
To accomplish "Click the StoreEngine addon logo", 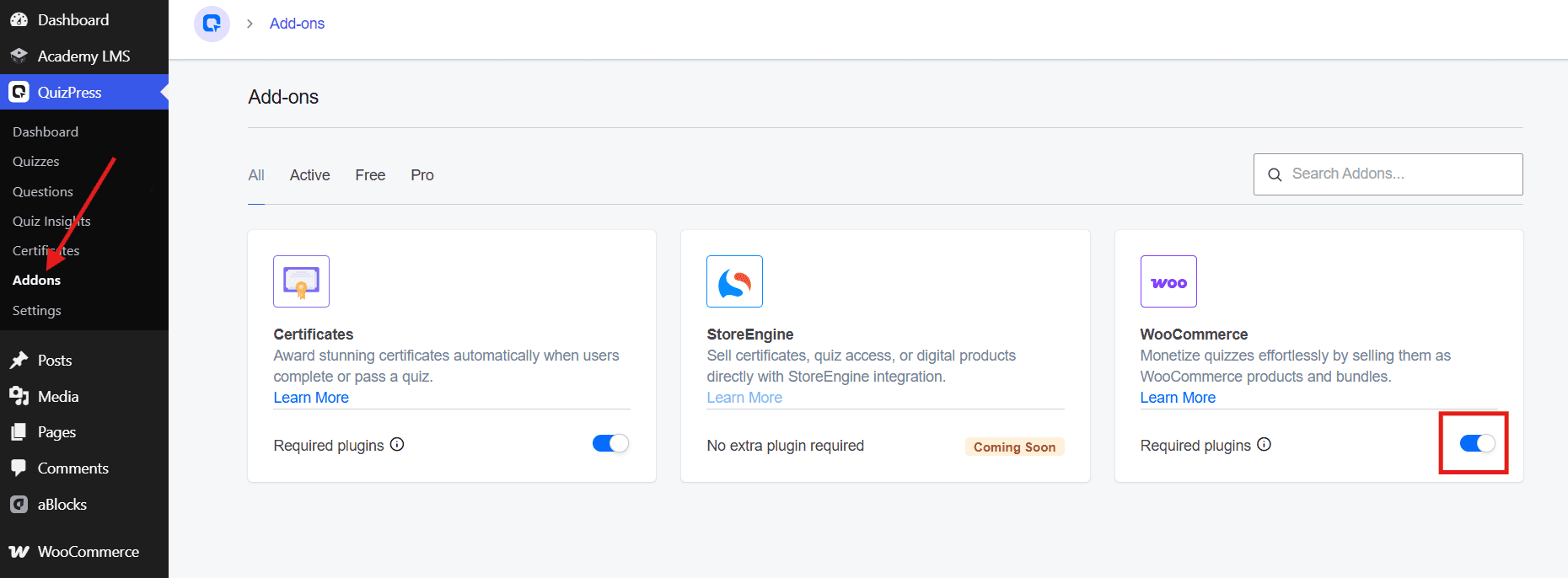I will pos(734,281).
